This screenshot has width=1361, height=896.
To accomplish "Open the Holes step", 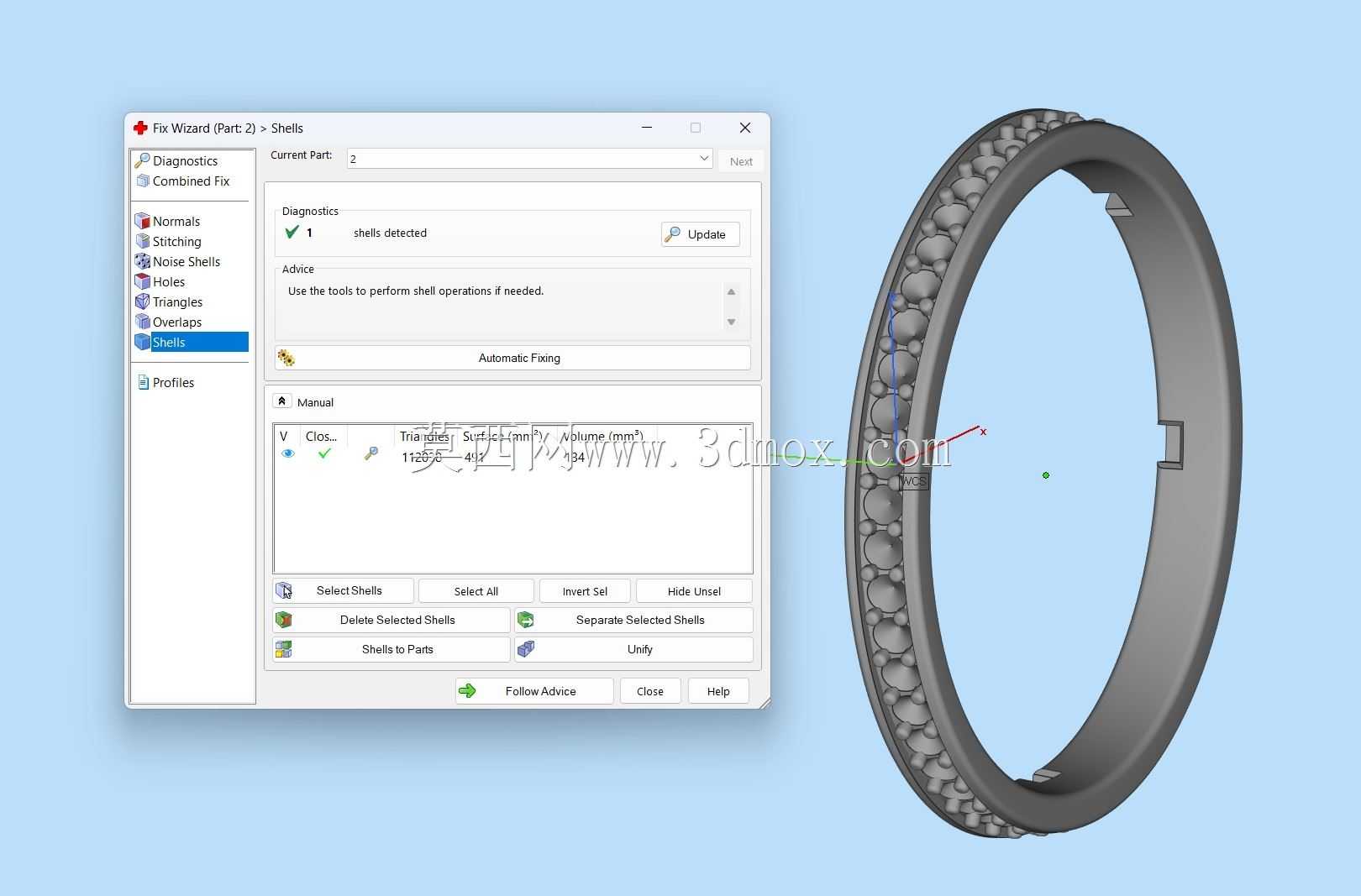I will click(169, 281).
